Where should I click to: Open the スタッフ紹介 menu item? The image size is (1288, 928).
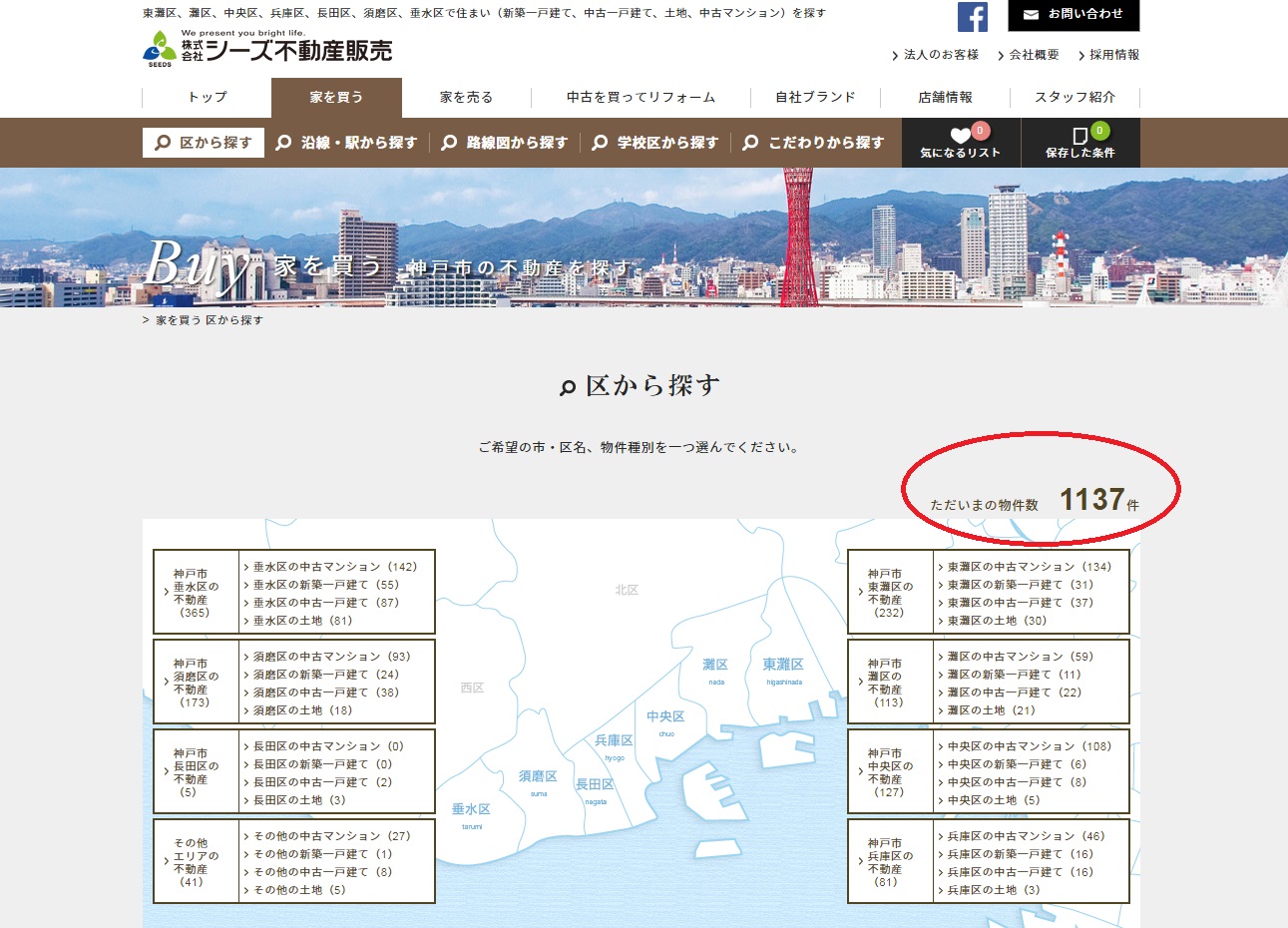1074,98
